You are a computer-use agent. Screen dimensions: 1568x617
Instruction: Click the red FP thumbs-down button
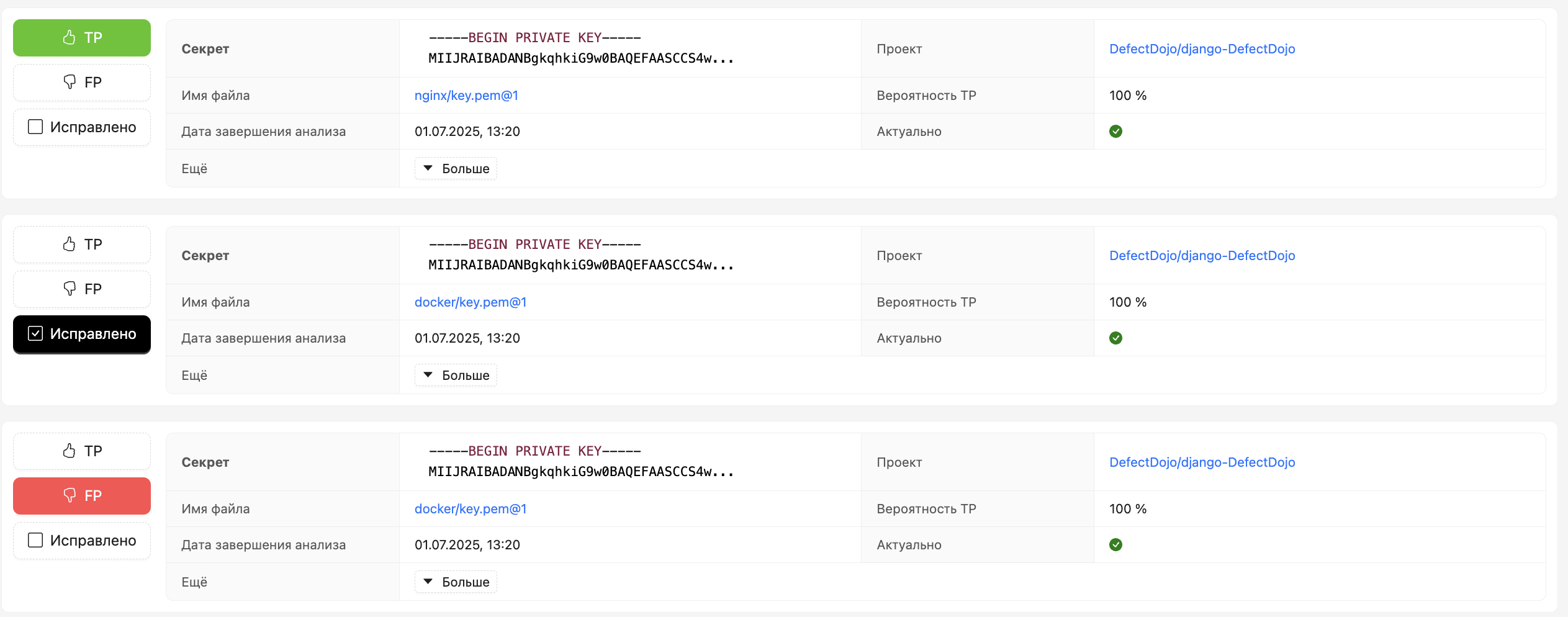pos(82,496)
